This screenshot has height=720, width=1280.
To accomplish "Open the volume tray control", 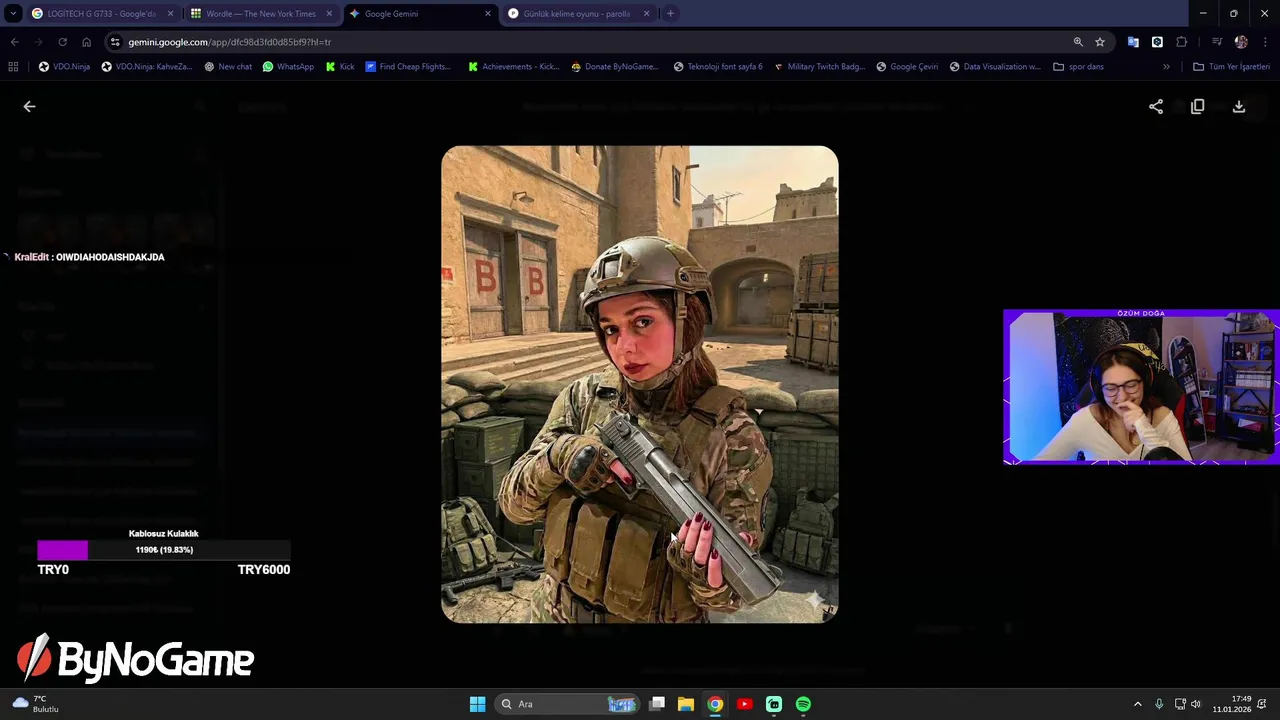I will click(x=1196, y=704).
